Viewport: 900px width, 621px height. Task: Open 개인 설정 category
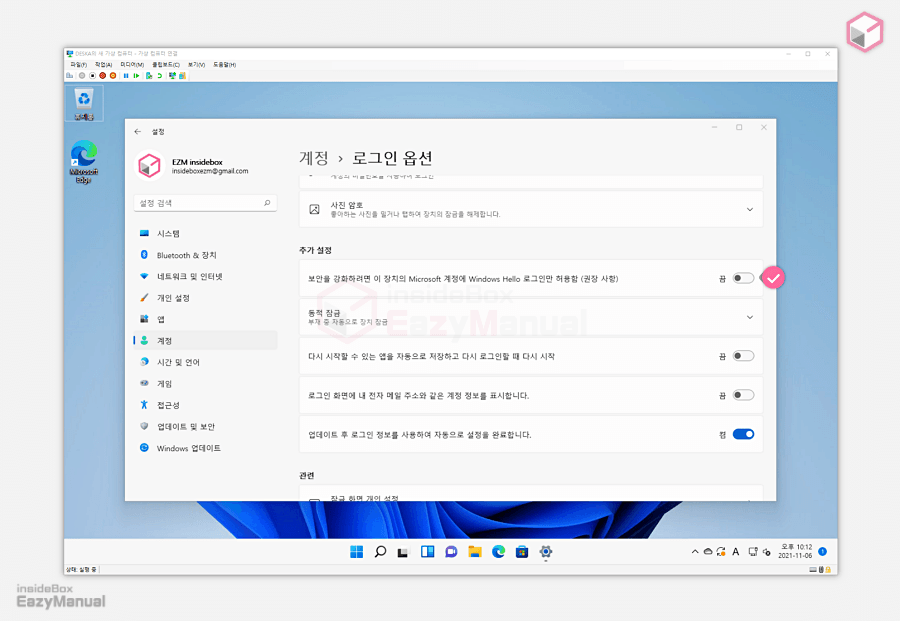(x=205, y=298)
